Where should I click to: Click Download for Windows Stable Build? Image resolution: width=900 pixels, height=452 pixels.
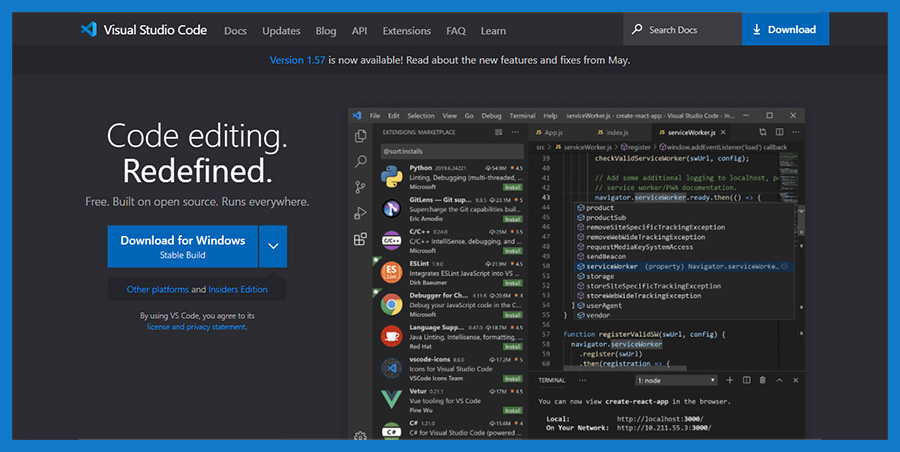(x=183, y=246)
